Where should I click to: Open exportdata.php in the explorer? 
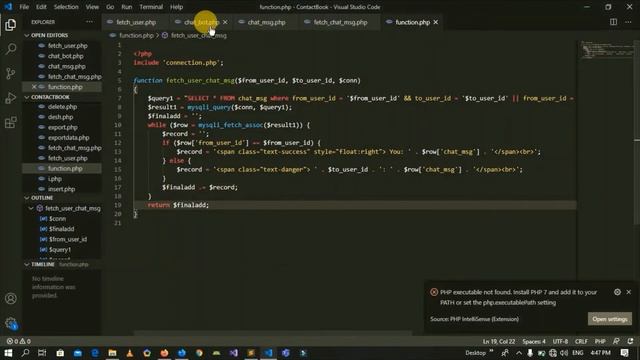[69, 138]
